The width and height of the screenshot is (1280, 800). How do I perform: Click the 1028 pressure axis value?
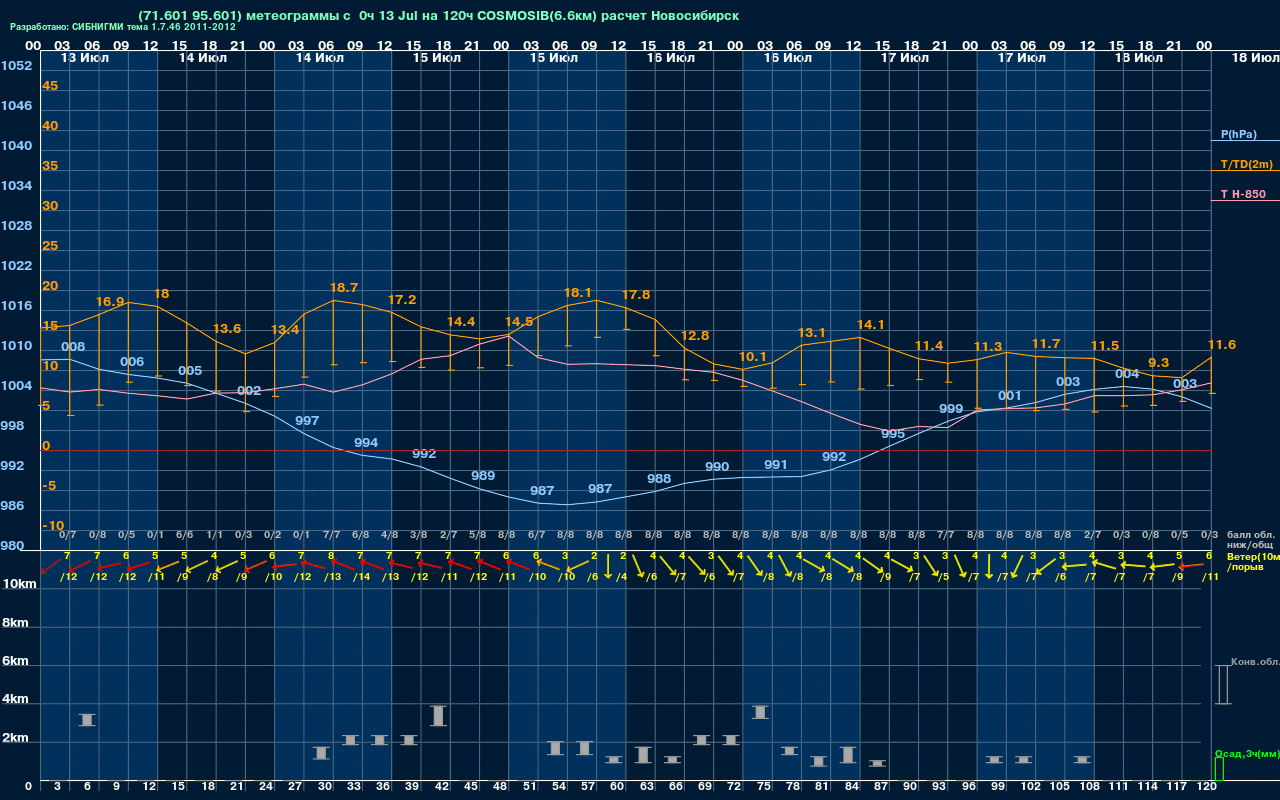tap(16, 226)
